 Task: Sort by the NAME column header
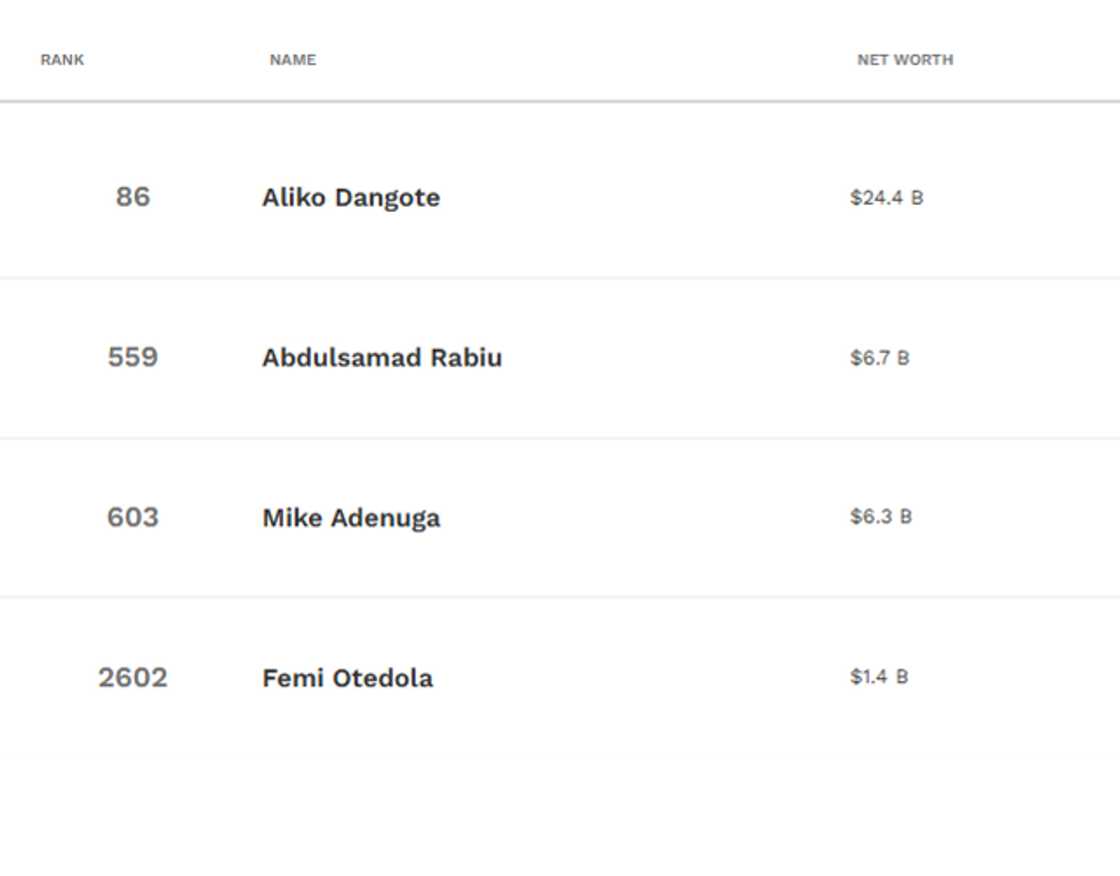pos(293,60)
